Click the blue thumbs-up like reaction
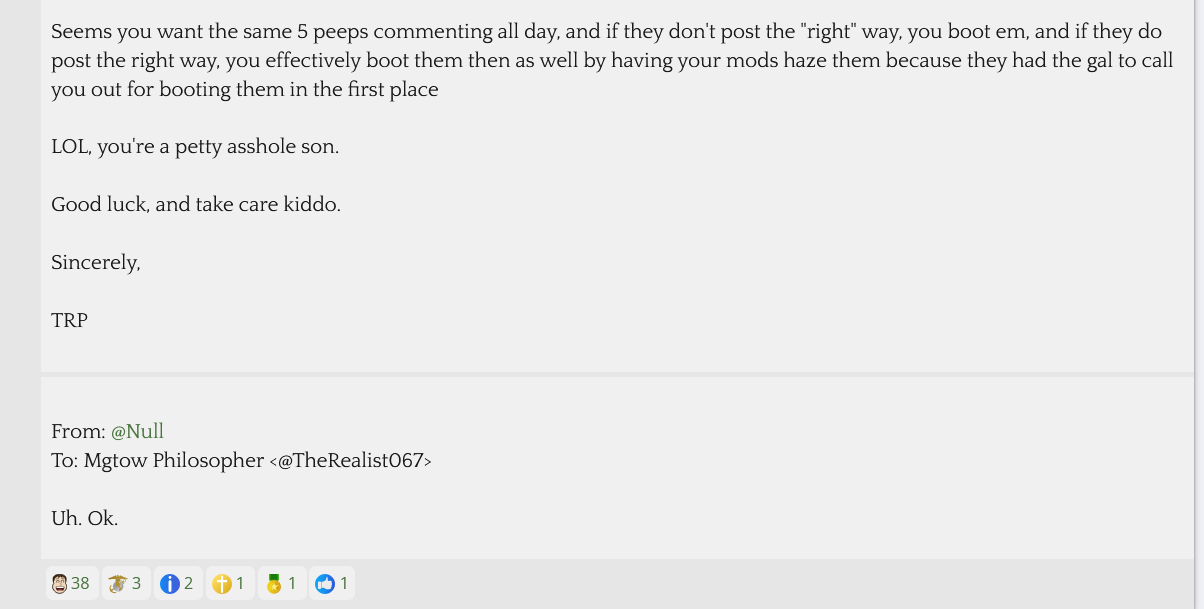This screenshot has width=1204, height=609. (325, 583)
